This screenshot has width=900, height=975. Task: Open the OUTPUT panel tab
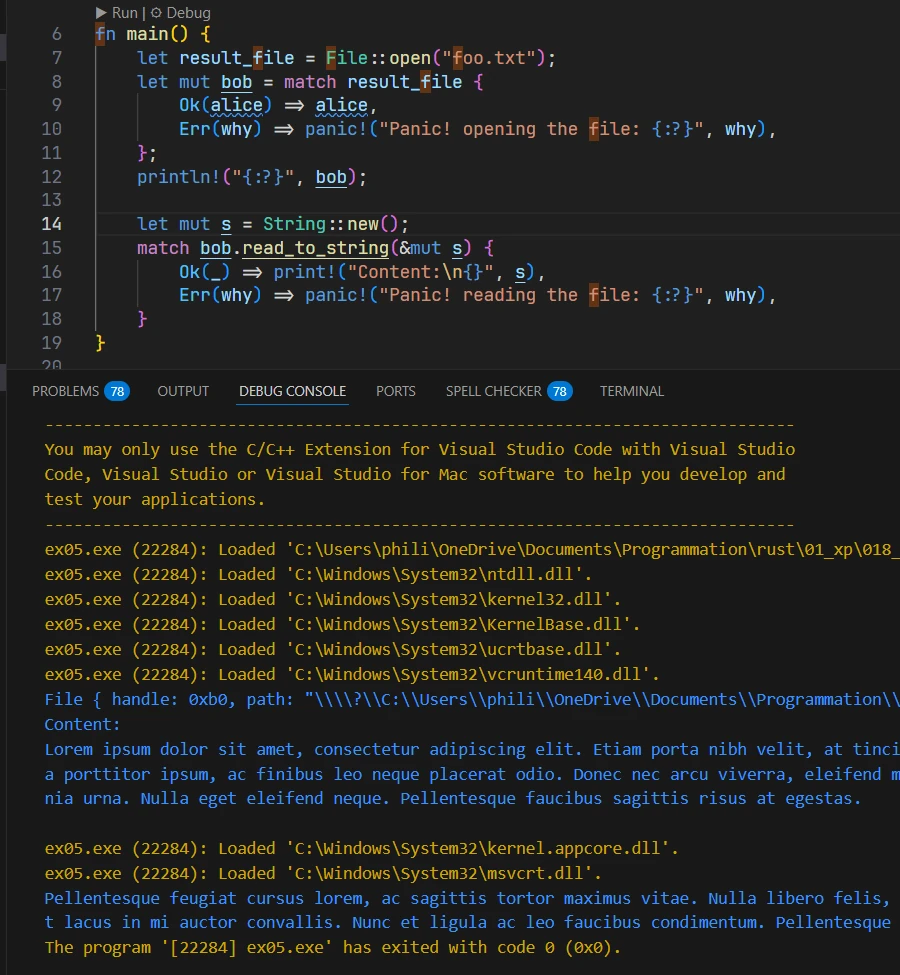click(x=183, y=391)
